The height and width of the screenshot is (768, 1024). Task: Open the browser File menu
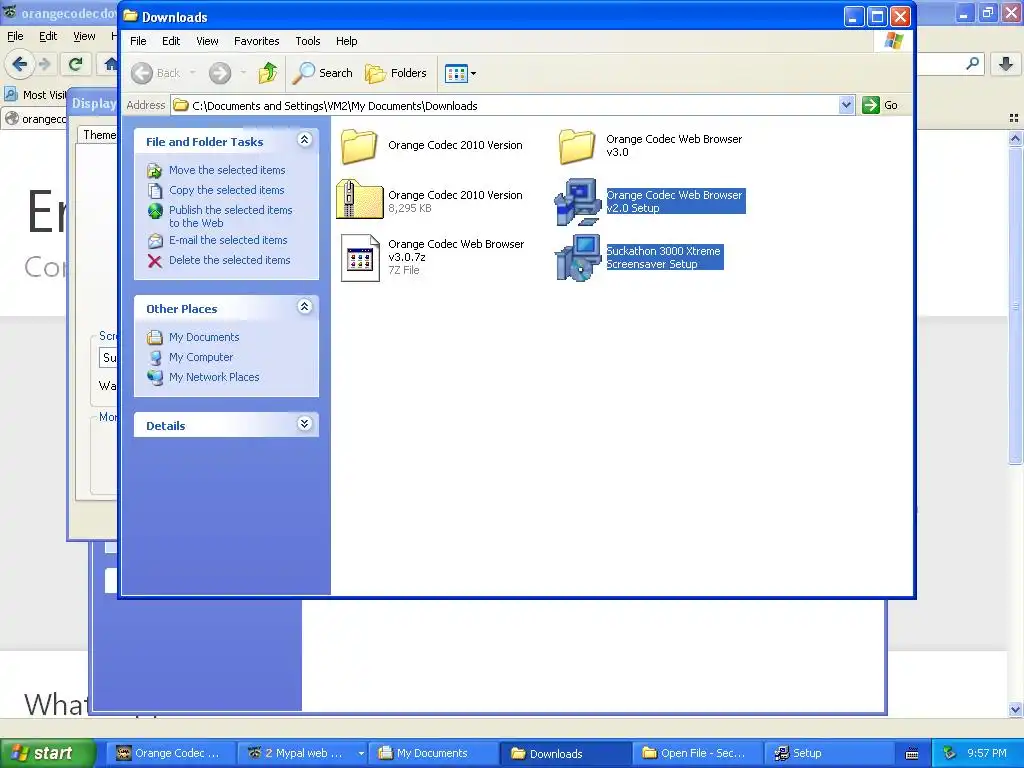coord(15,36)
